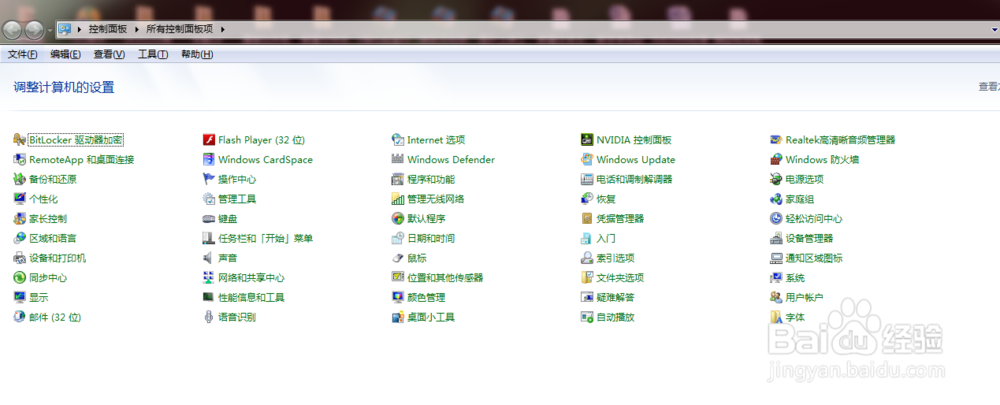Open the address bar history dropdown
1000x405 pixels.
[x=995, y=29]
